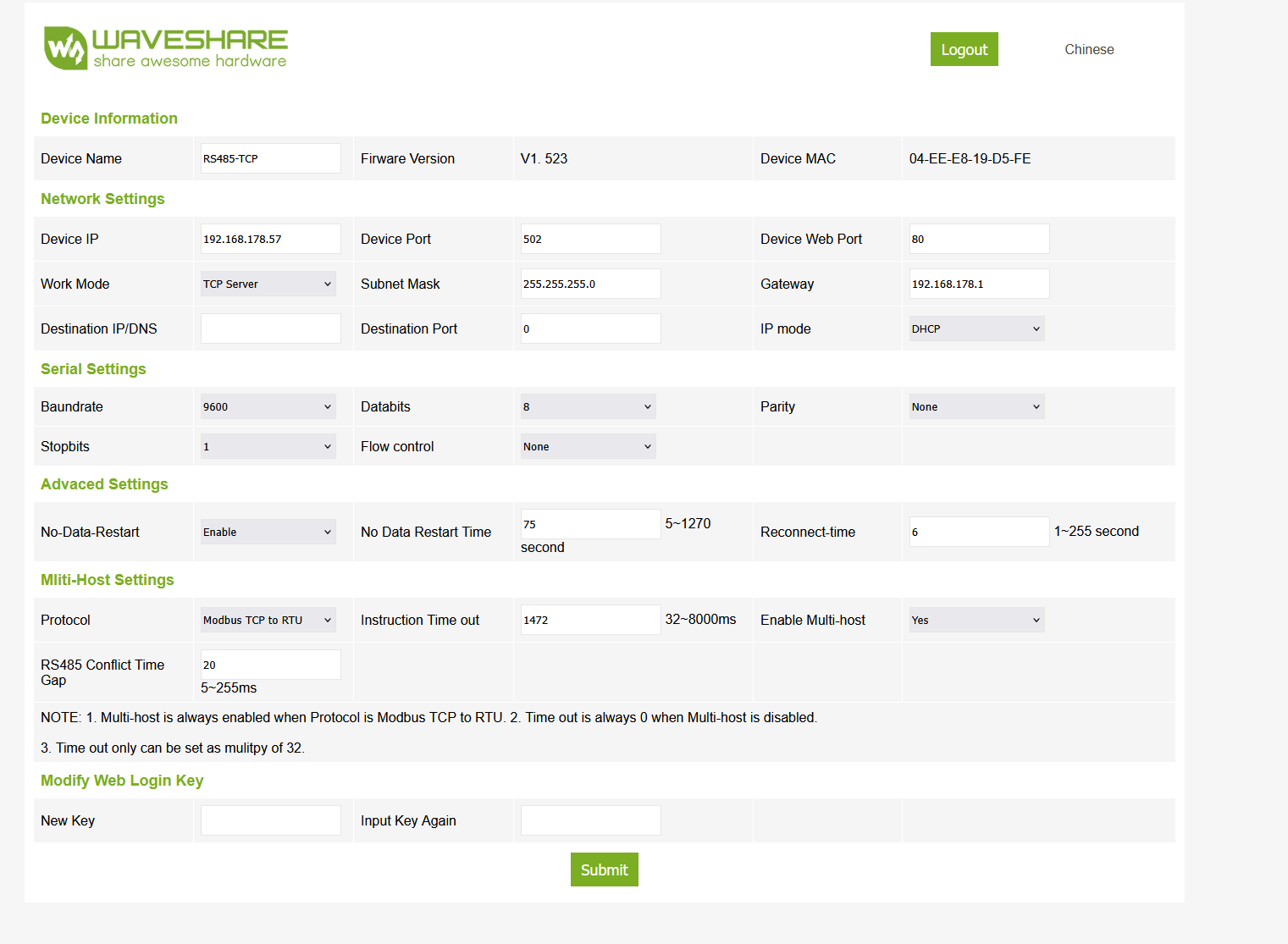Edit the Device Name field
1288x944 pixels.
click(x=271, y=158)
